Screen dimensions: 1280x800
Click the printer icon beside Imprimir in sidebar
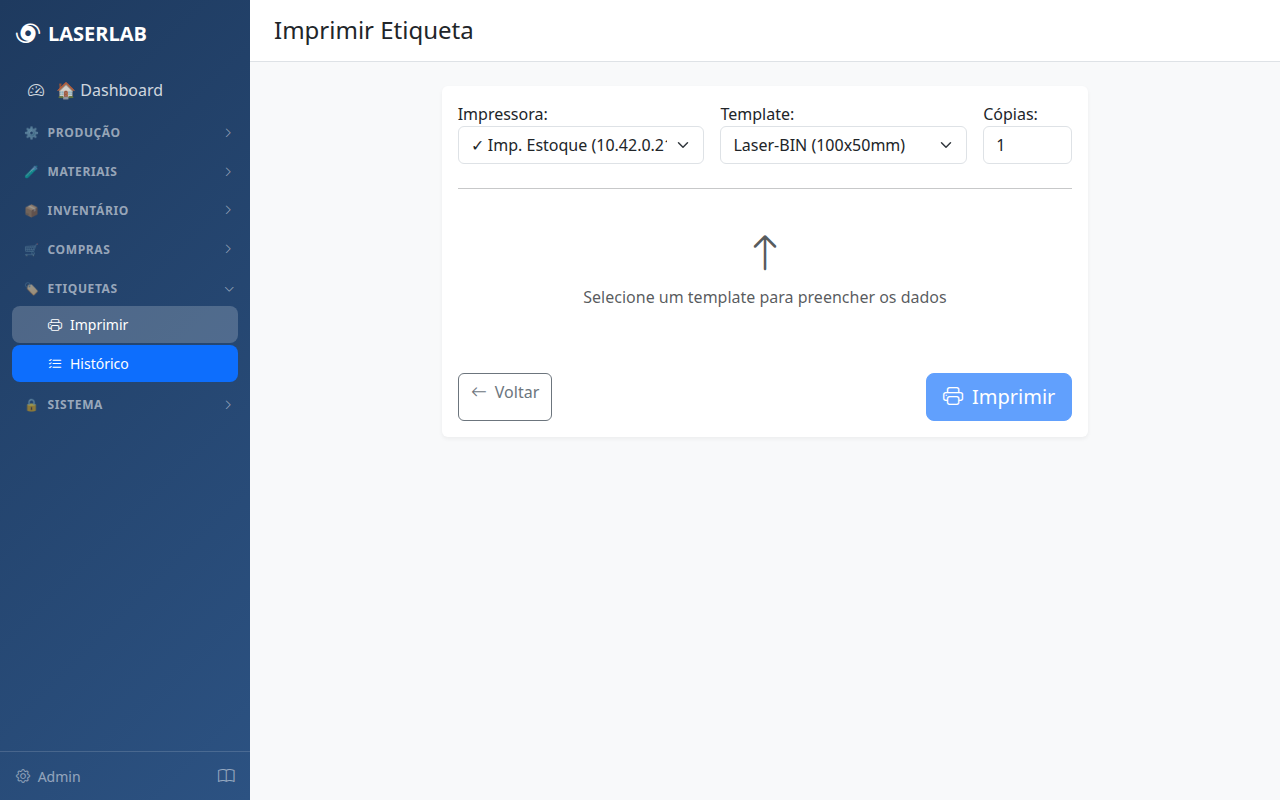click(x=55, y=325)
